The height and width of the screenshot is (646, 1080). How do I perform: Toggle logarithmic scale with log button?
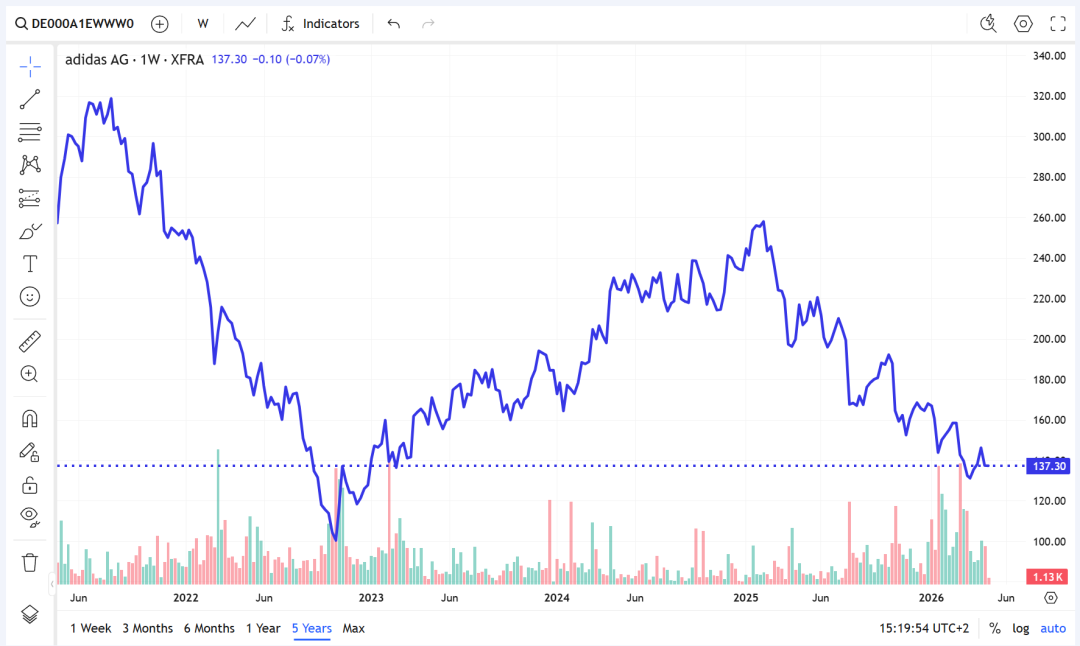(1020, 628)
